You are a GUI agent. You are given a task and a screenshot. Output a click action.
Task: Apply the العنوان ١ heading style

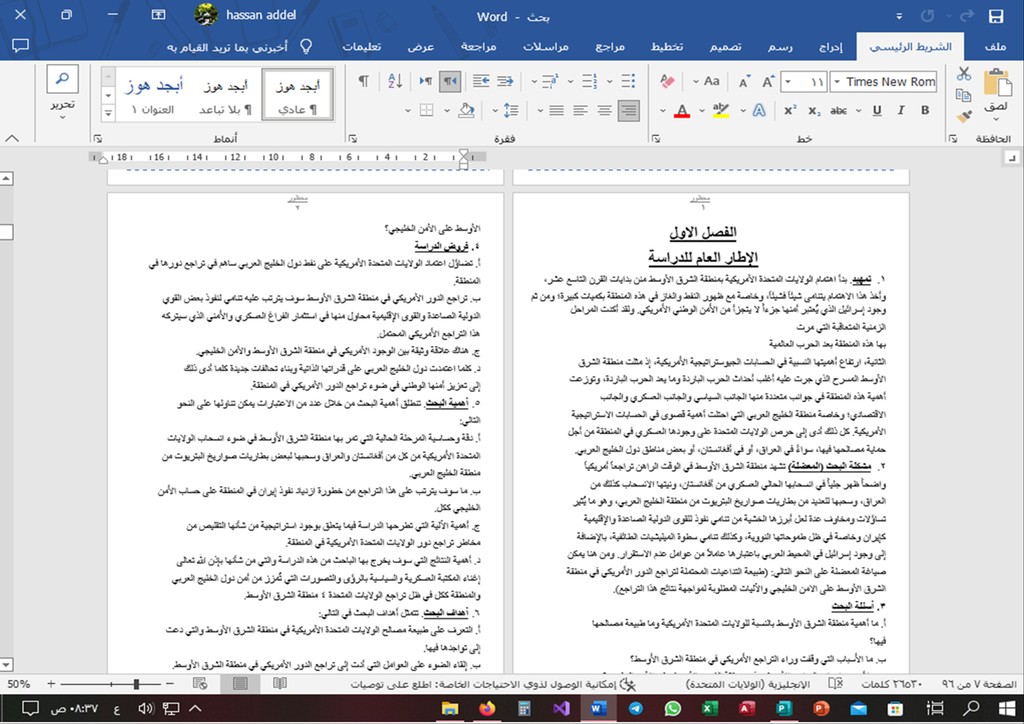tap(153, 95)
